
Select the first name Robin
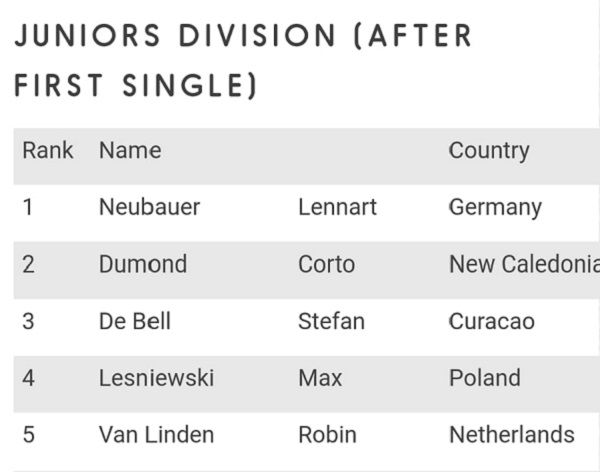(327, 435)
